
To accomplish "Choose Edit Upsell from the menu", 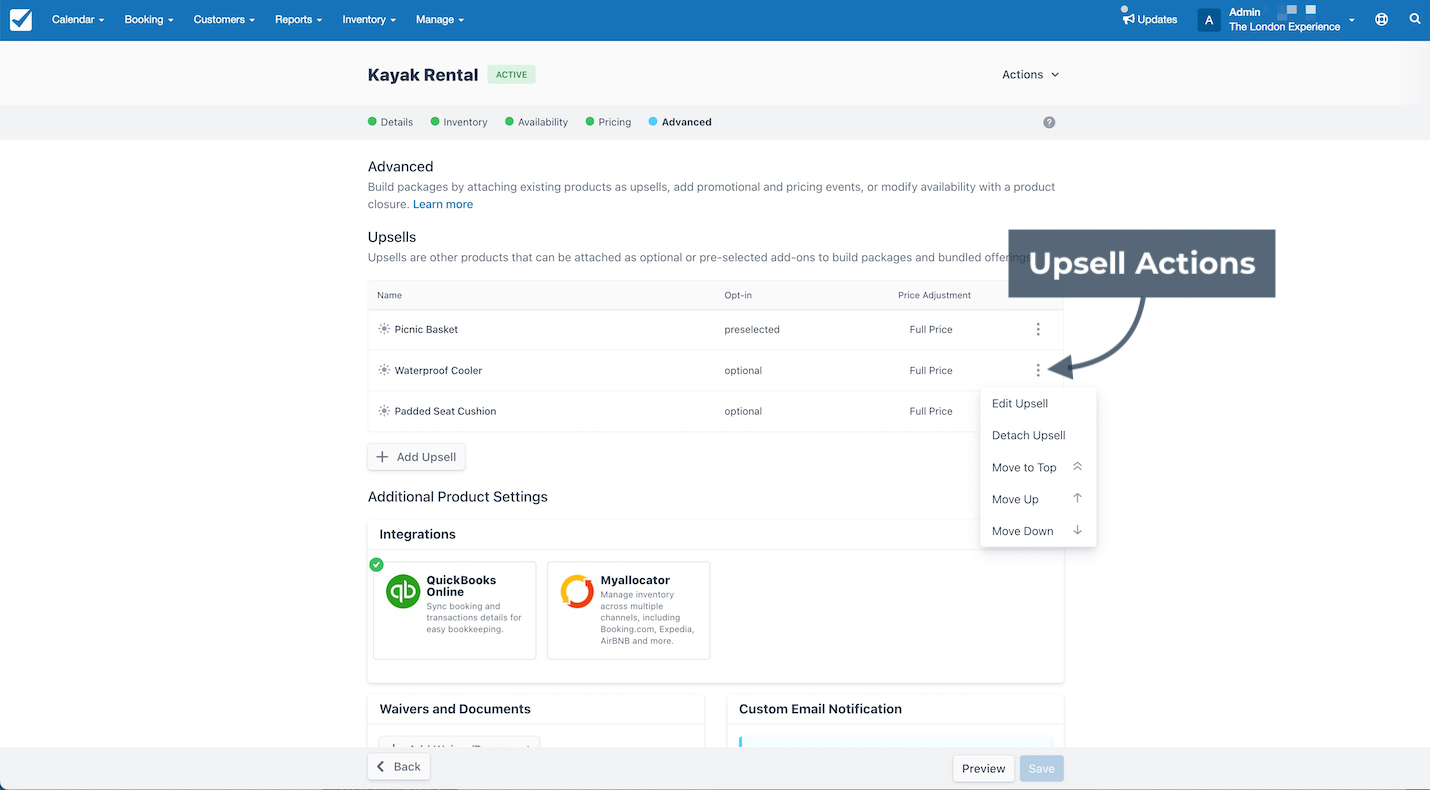I will click(1038, 404).
